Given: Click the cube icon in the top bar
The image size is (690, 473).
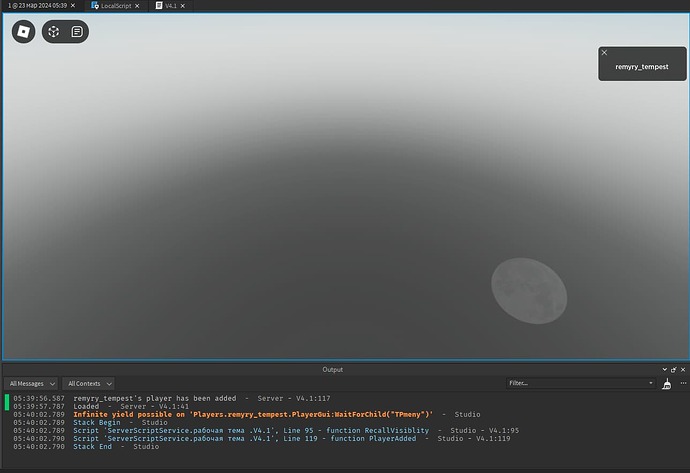Looking at the screenshot, I should (53, 32).
